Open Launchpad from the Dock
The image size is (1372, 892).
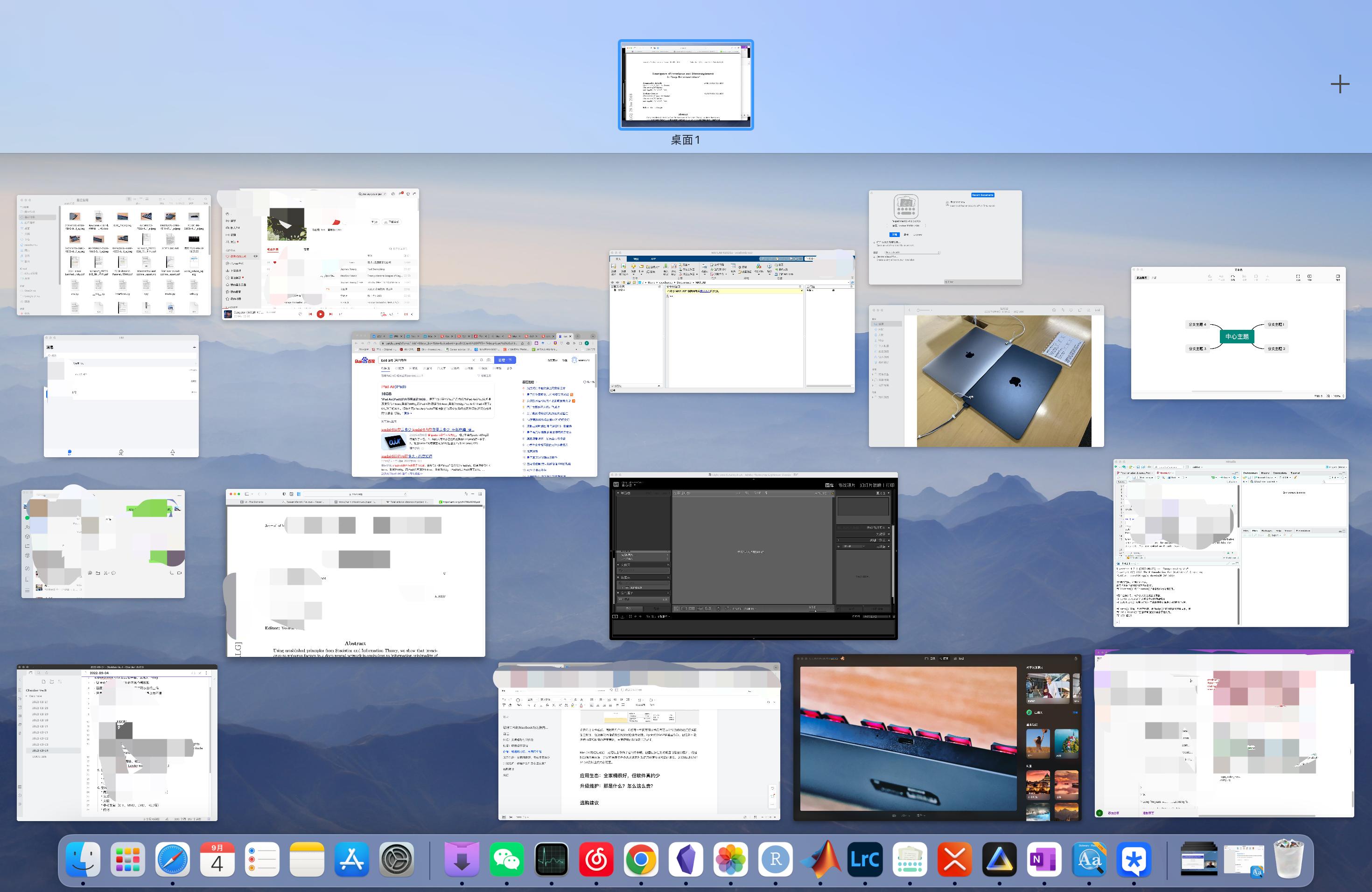pos(127,860)
